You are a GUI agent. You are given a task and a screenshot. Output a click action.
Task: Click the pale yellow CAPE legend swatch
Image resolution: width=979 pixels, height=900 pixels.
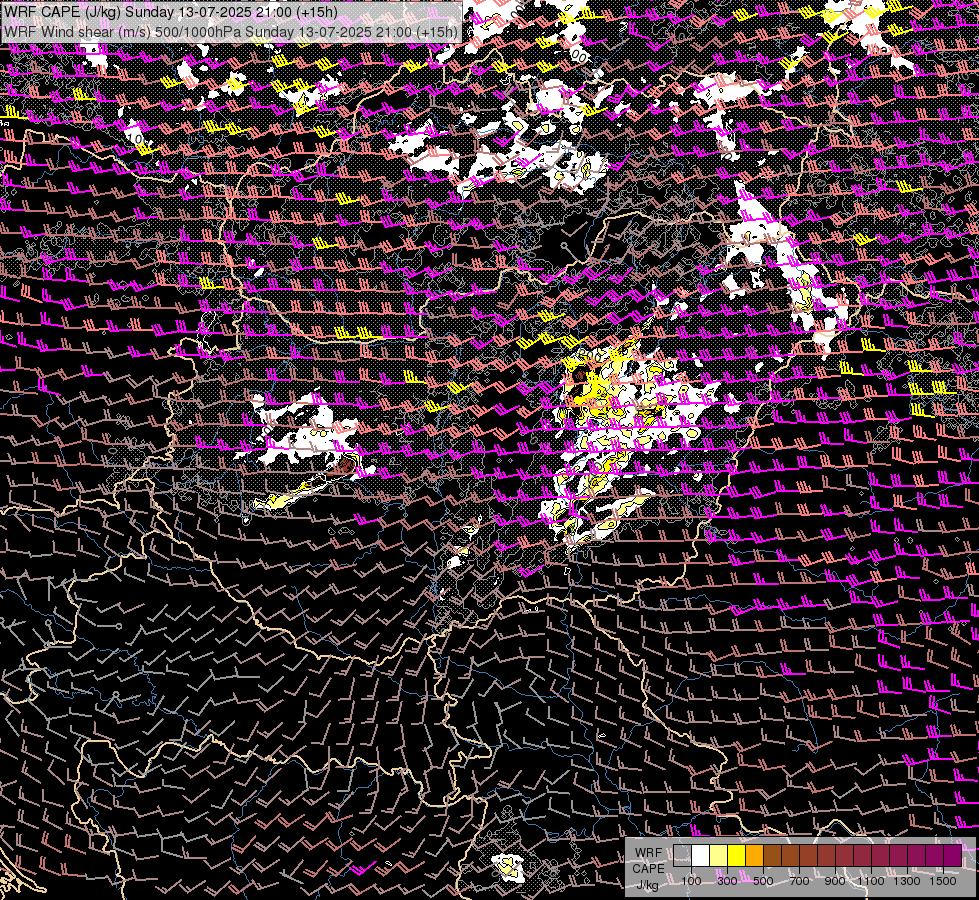pyautogui.click(x=719, y=856)
